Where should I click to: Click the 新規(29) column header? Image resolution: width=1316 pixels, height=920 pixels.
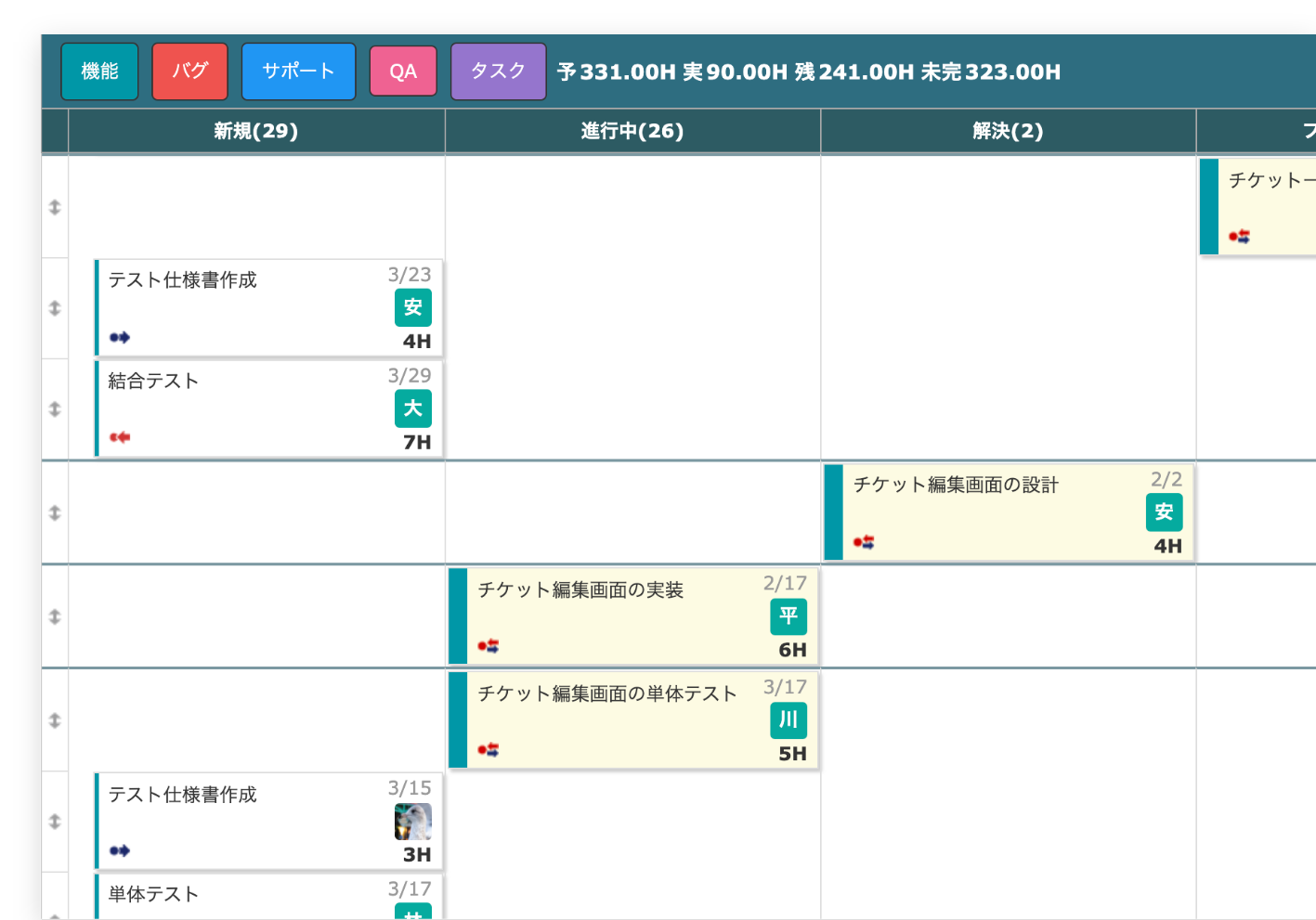coord(256,131)
